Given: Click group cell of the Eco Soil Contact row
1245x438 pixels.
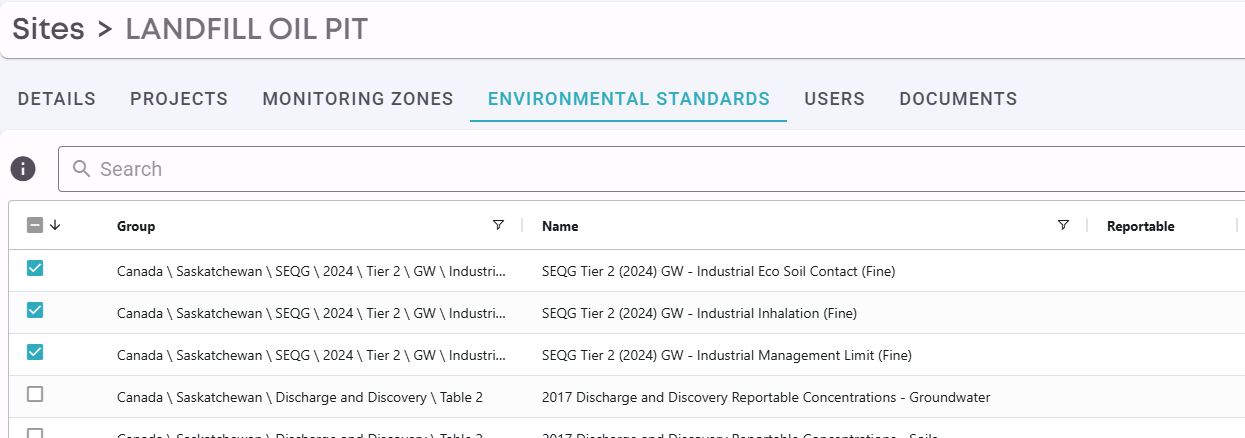Looking at the screenshot, I should pos(311,271).
